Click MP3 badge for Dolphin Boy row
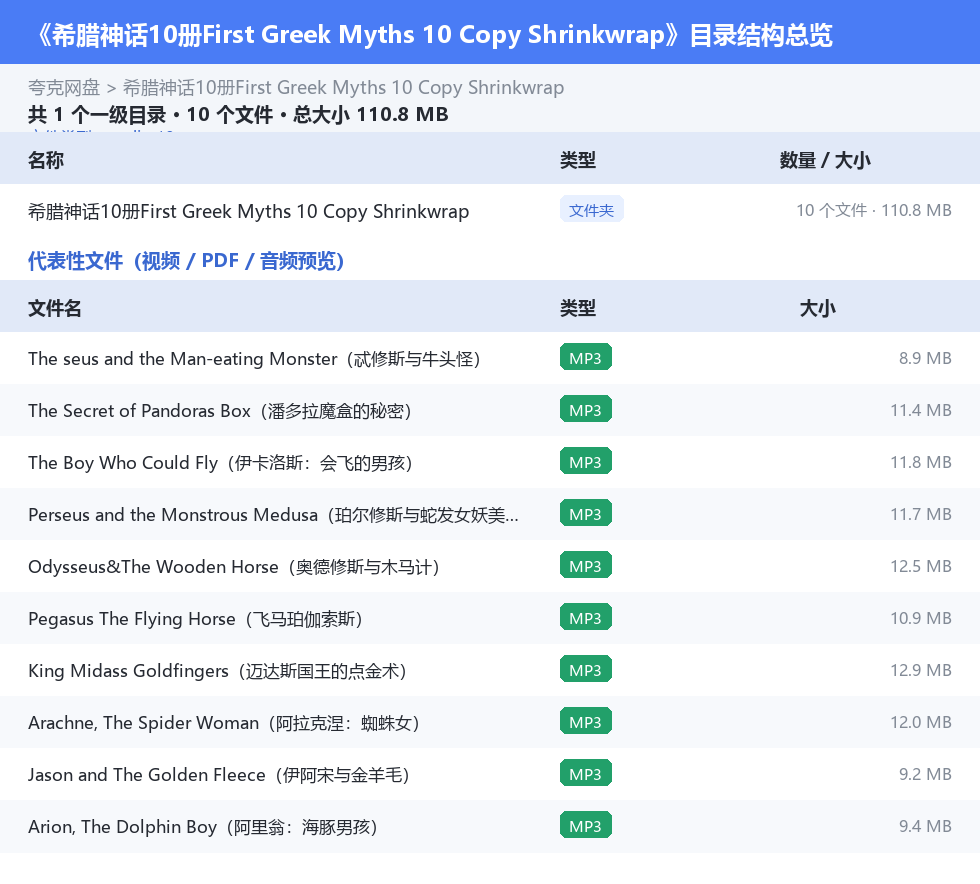 586,825
